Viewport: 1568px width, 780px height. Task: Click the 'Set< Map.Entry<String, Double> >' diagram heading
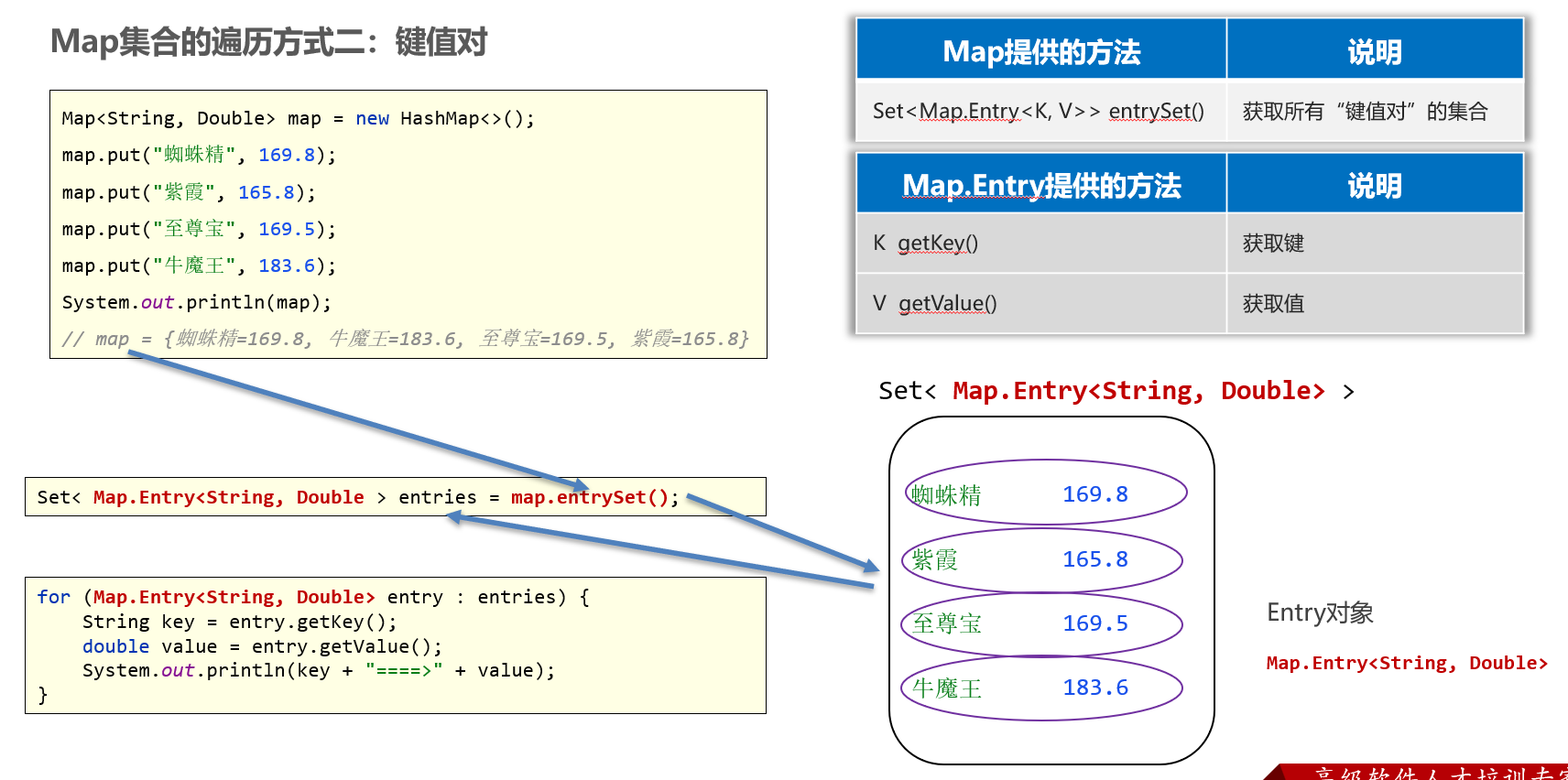(1116, 391)
